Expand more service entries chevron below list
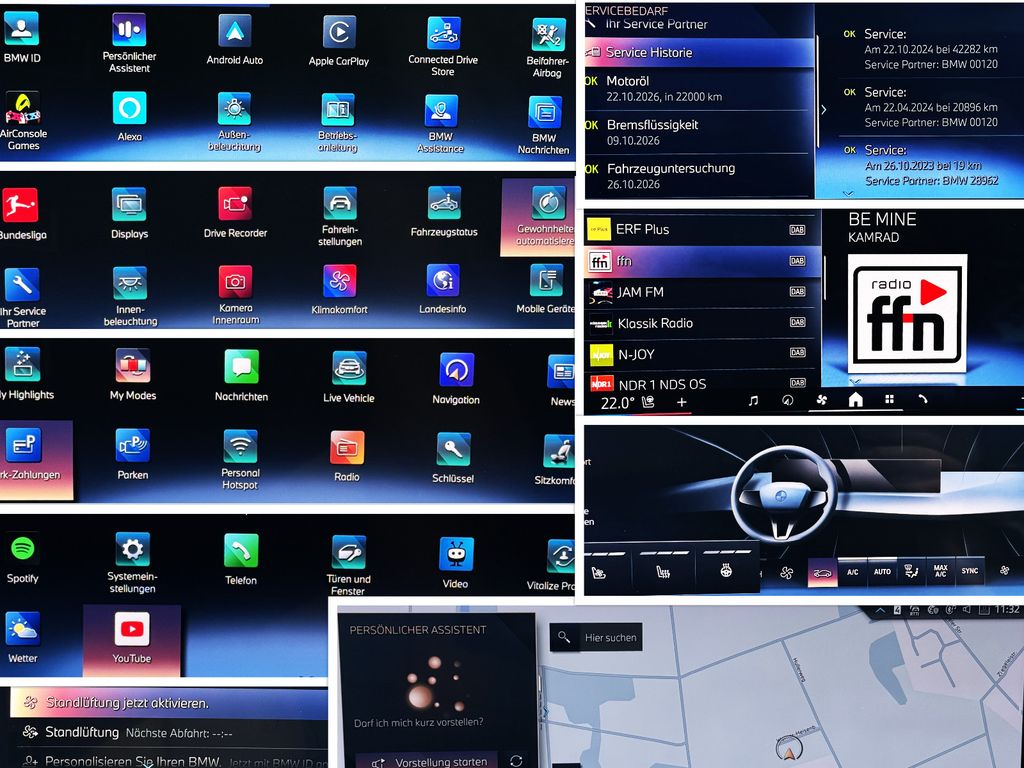The height and width of the screenshot is (768, 1024). (848, 193)
